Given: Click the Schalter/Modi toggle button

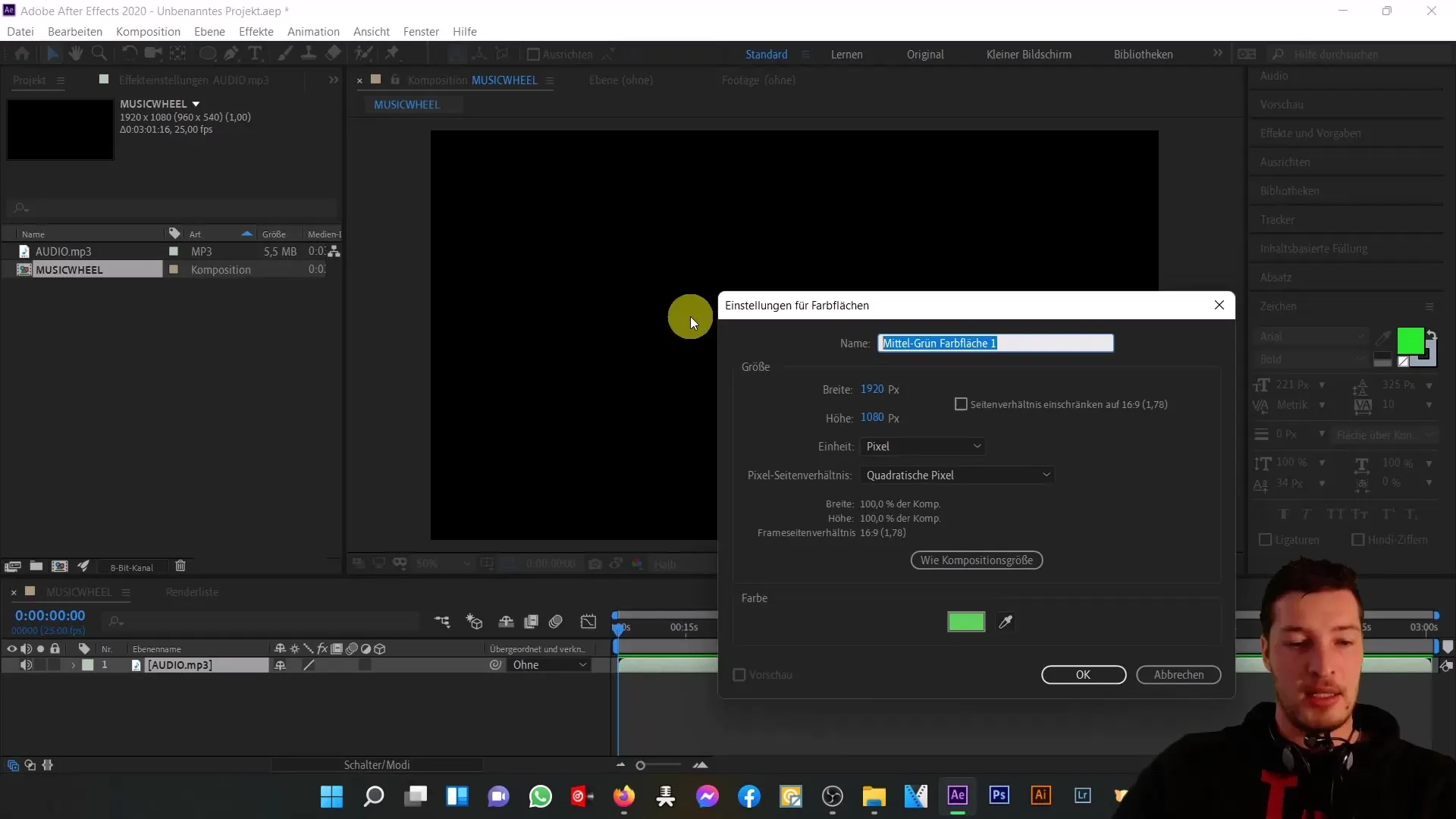Looking at the screenshot, I should click(x=377, y=765).
